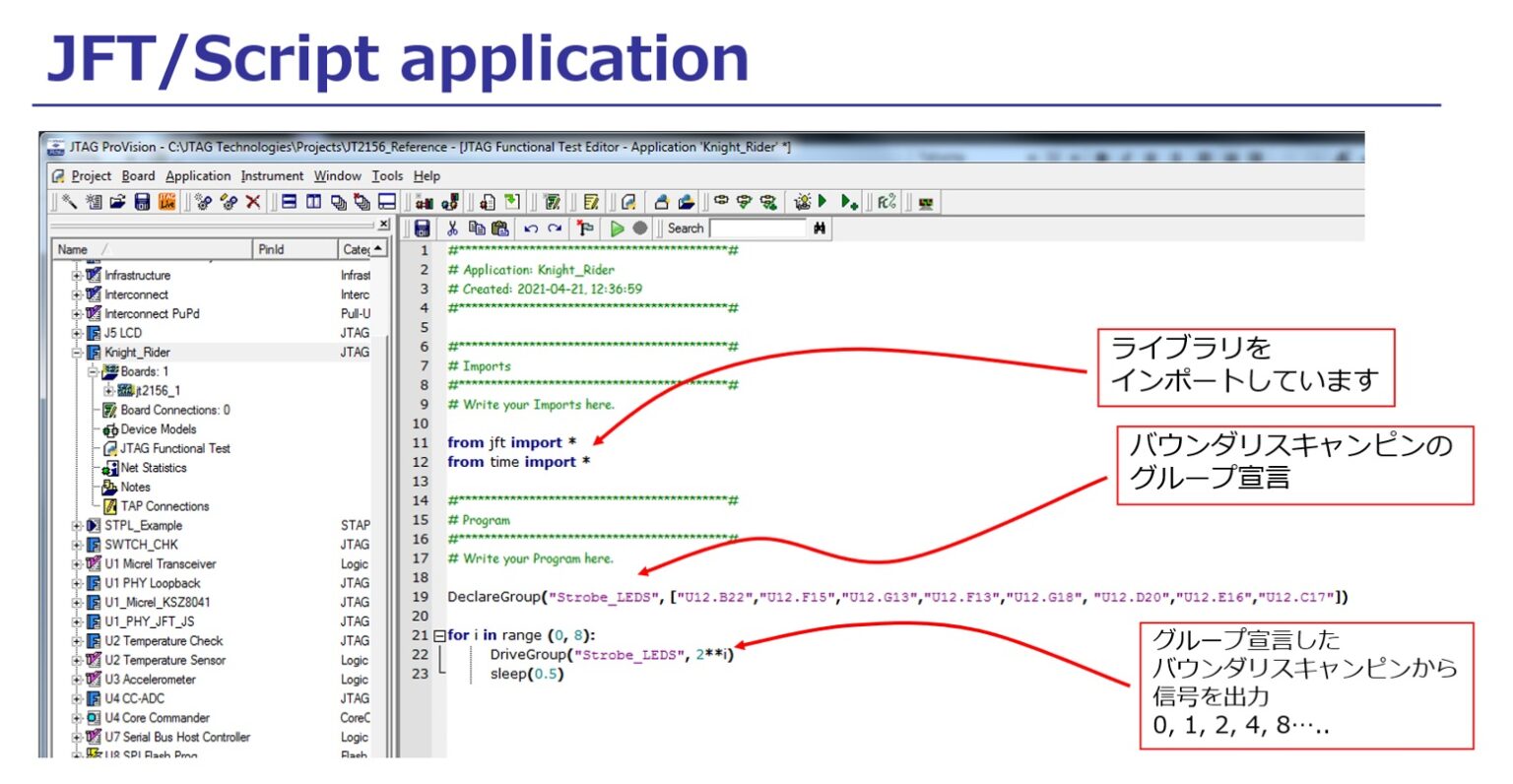Screen dimensions: 1513x784
Task: Click the binoculars Find icon
Action: pyautogui.click(x=820, y=229)
